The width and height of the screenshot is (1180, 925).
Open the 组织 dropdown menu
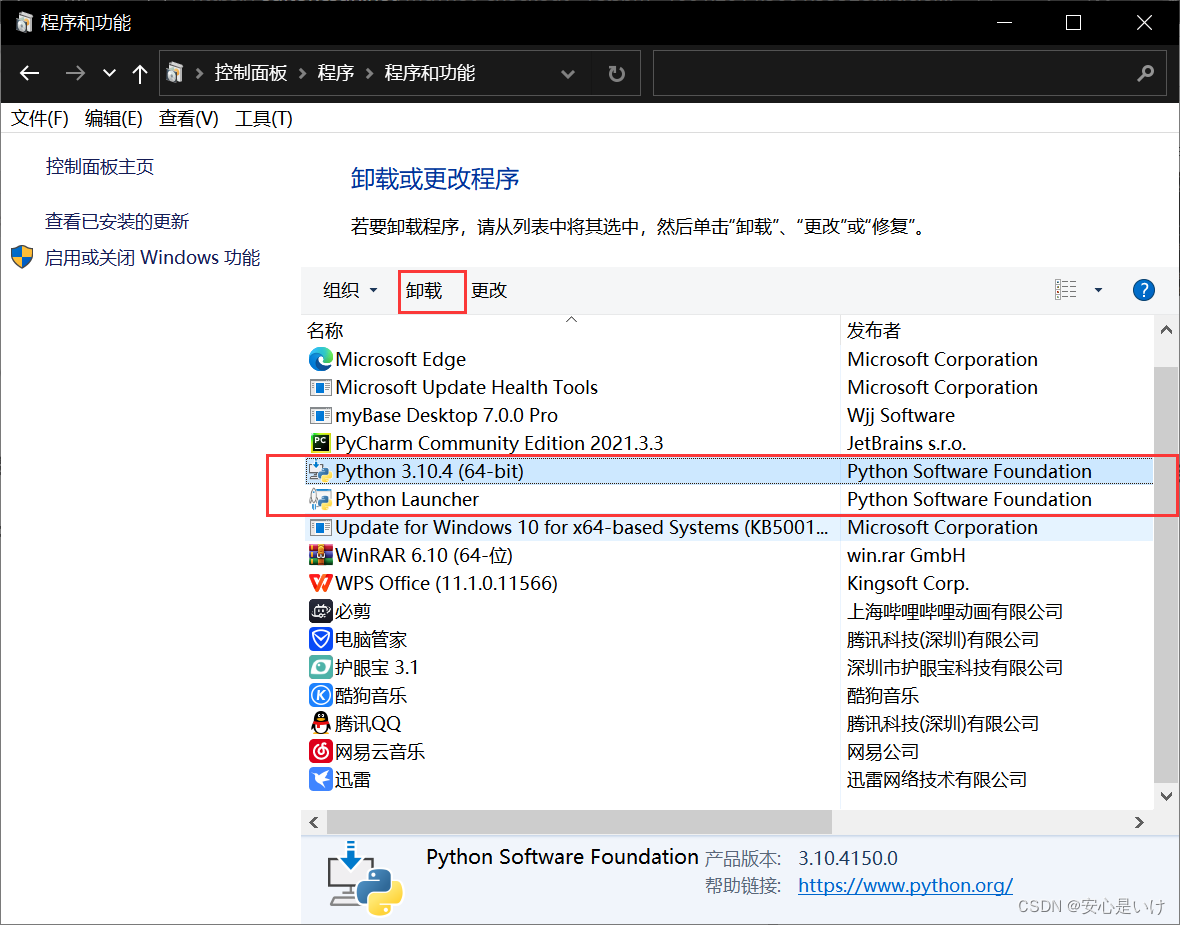(350, 291)
